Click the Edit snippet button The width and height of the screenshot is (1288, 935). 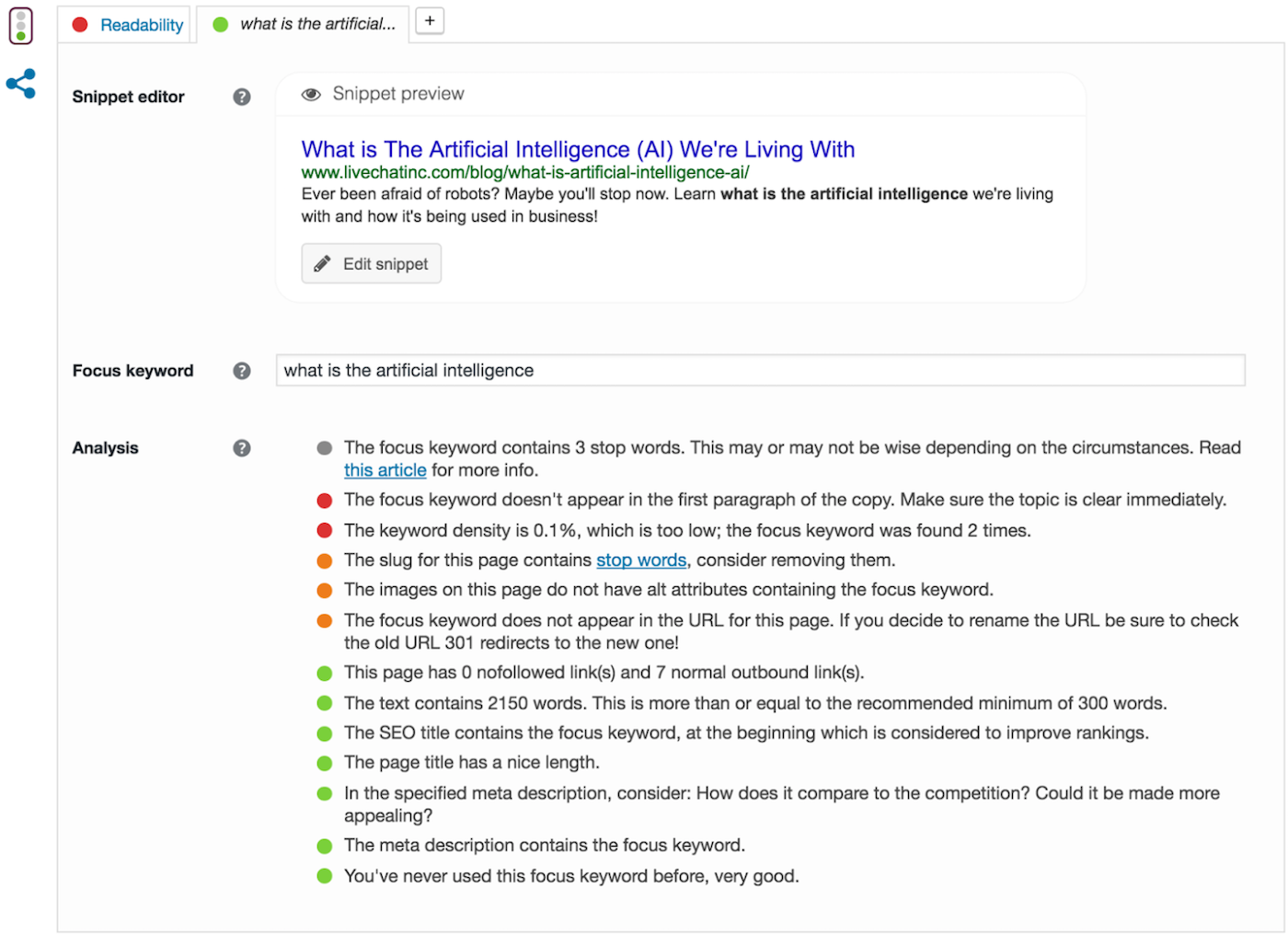point(372,264)
